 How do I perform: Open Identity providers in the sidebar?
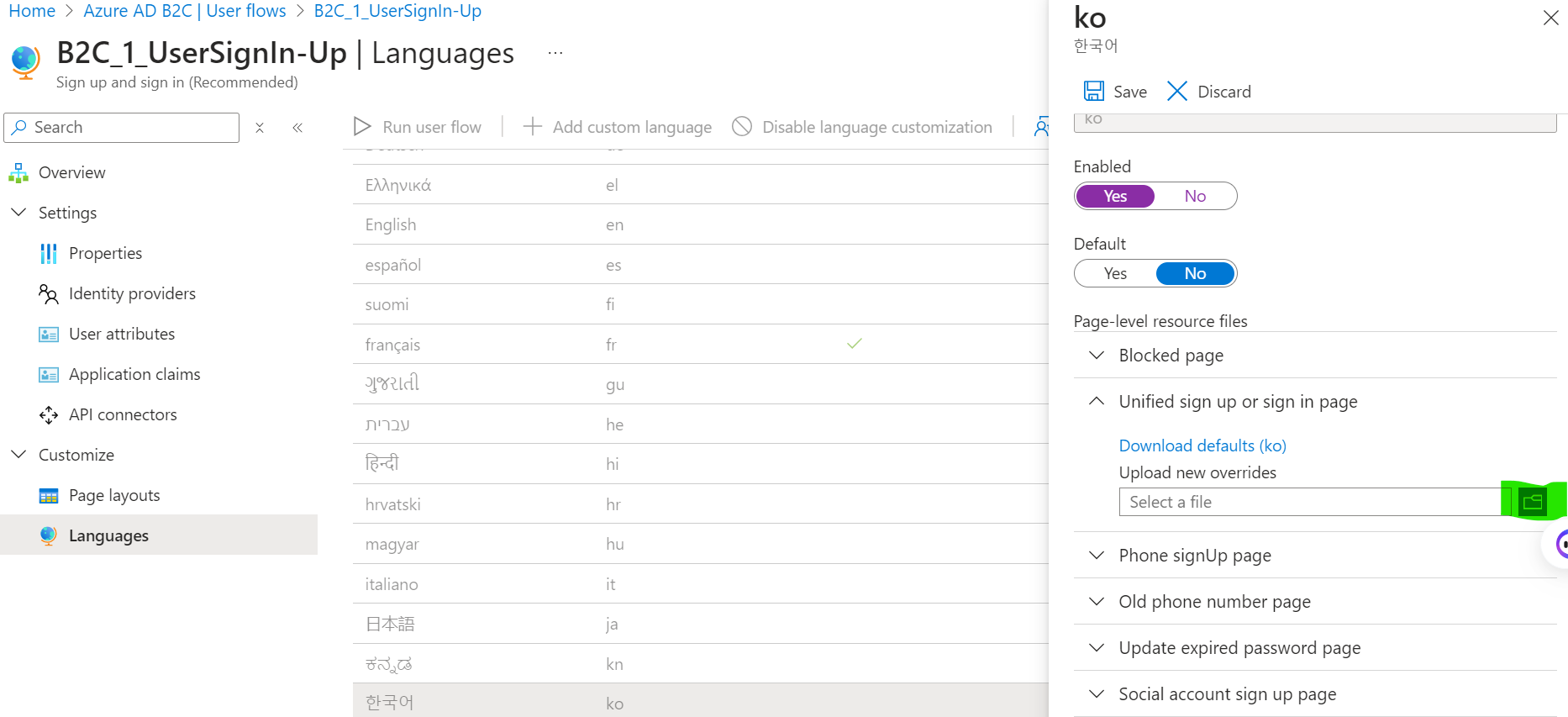pos(132,293)
